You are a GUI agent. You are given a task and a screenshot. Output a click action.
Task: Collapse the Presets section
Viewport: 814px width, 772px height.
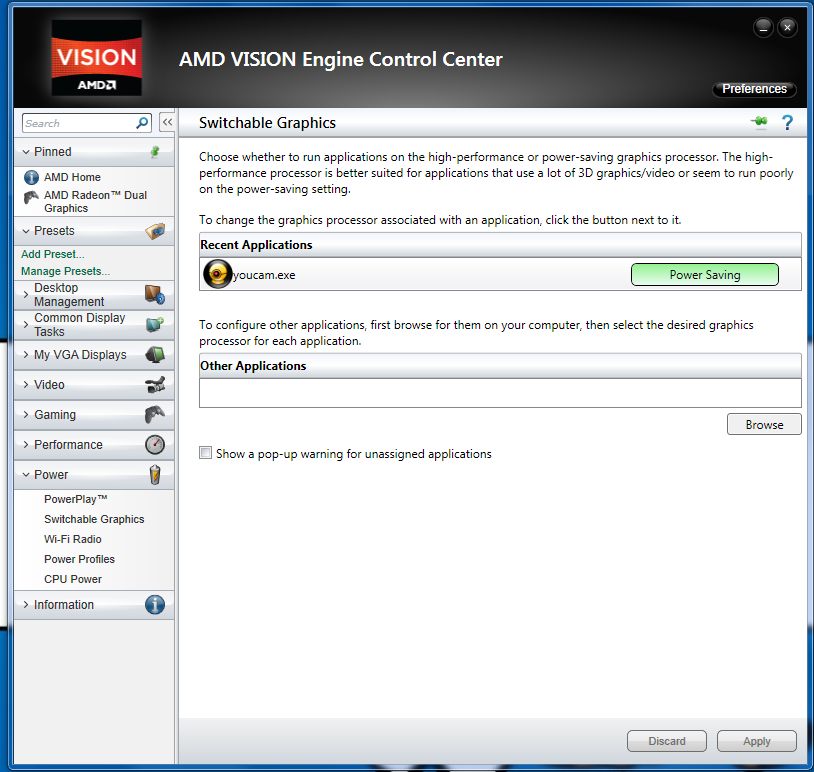click(x=26, y=231)
